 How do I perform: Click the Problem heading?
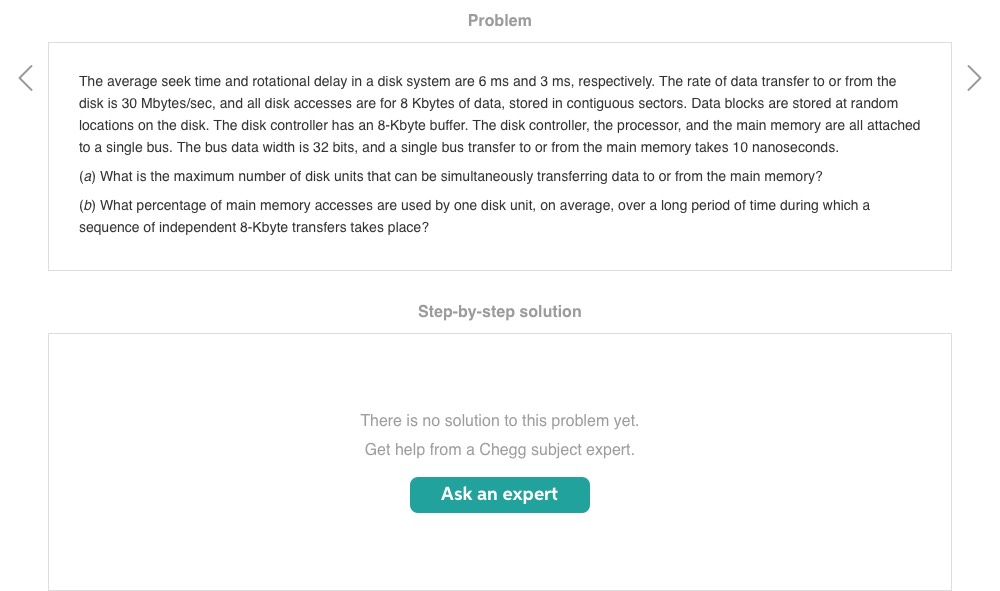pos(499,20)
